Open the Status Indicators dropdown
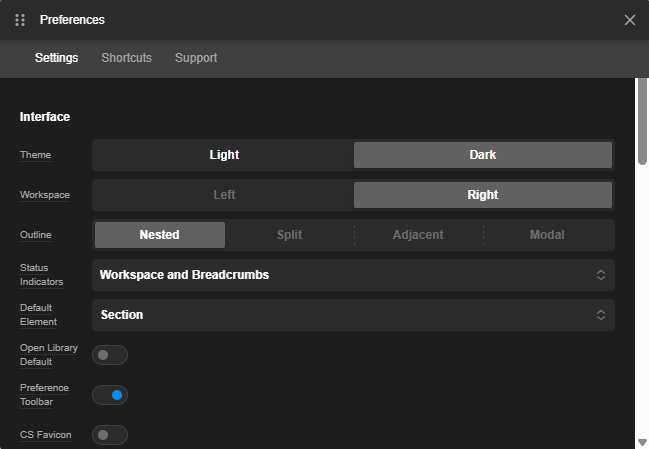 pyautogui.click(x=353, y=275)
